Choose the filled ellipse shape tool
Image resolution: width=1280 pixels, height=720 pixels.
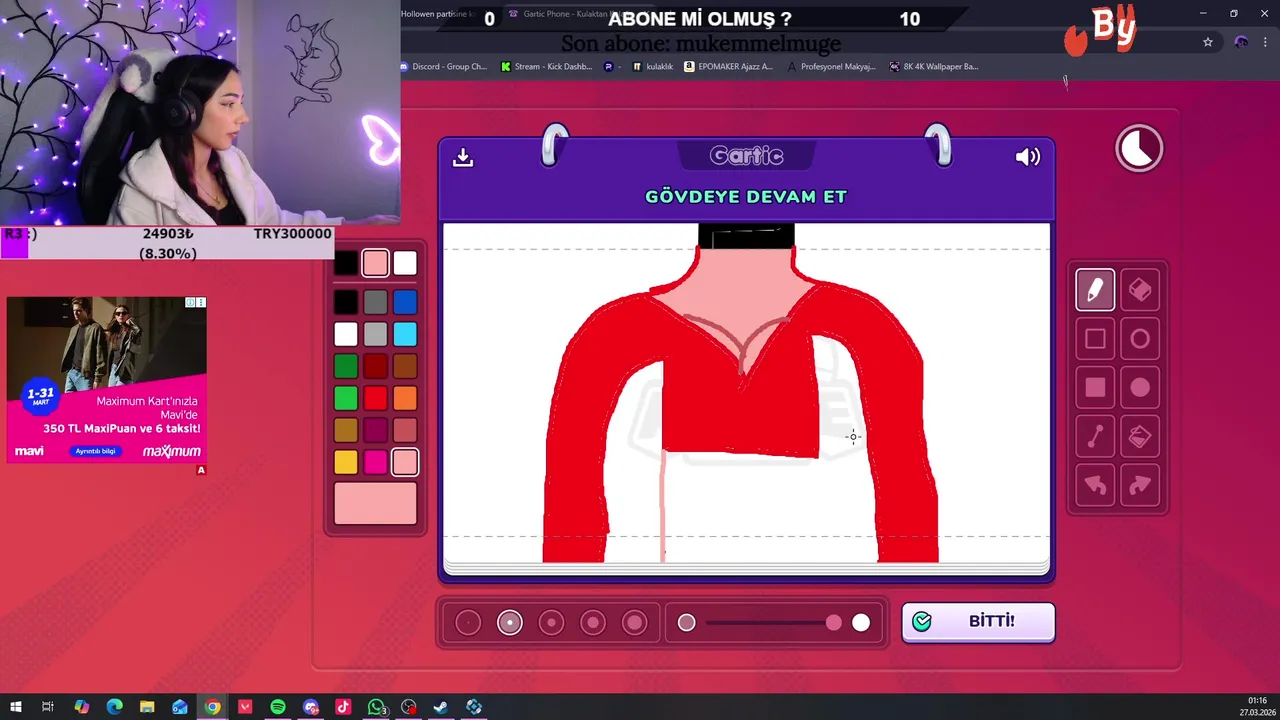point(1140,388)
